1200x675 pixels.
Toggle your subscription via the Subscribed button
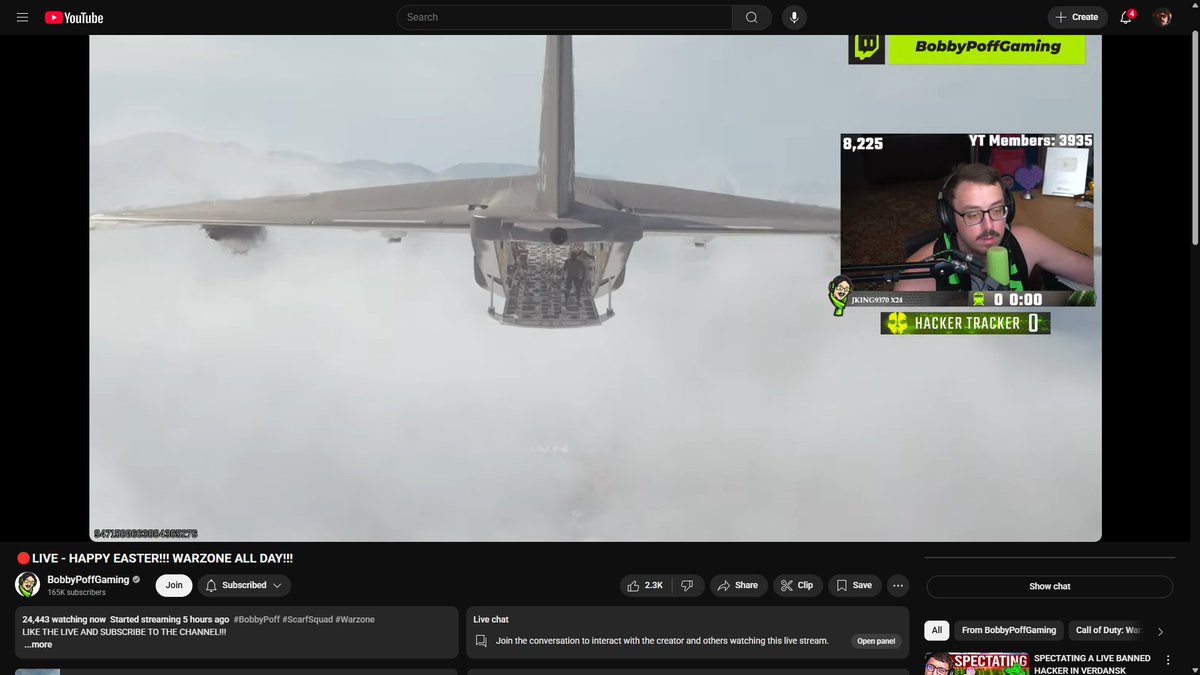pyautogui.click(x=244, y=585)
